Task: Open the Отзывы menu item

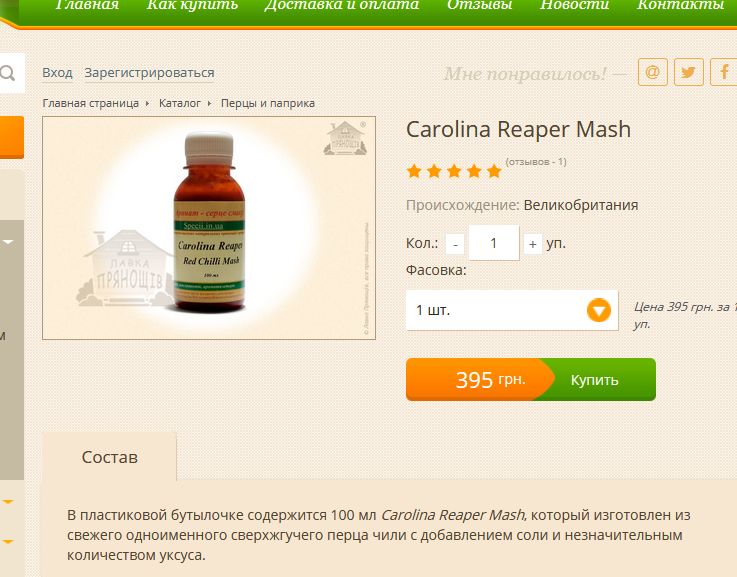Action: [479, 5]
